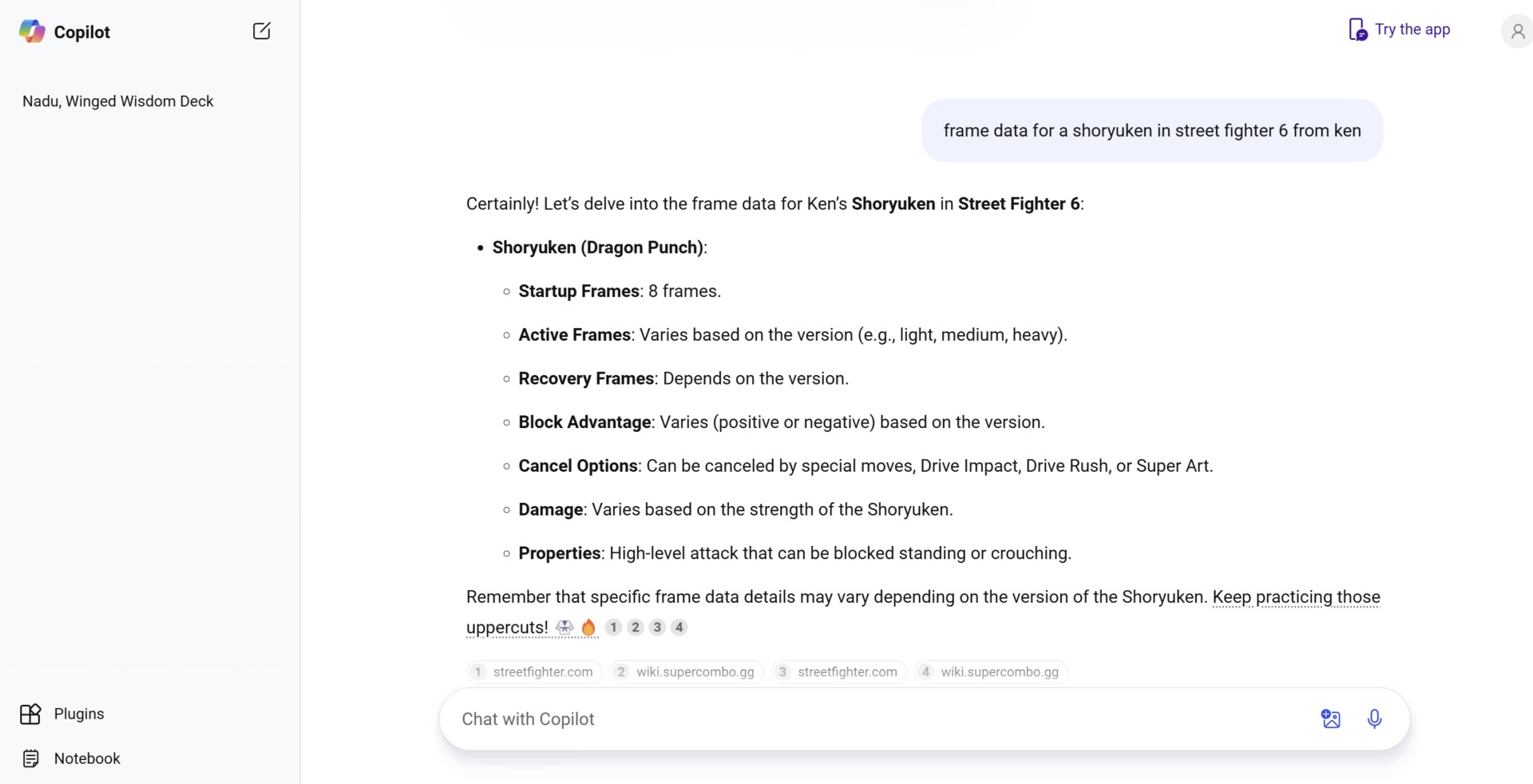Click inline citation number 1
The image size is (1533, 784).
(613, 628)
